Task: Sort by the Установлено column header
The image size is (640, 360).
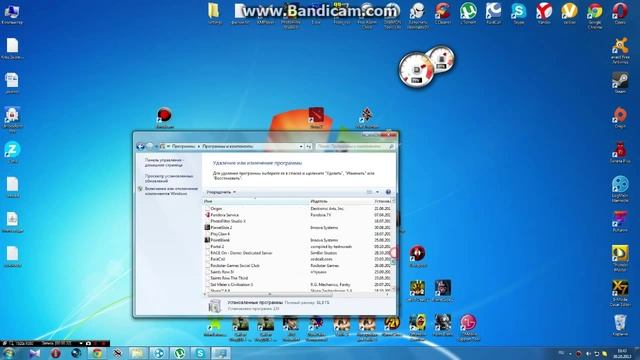Action: 382,201
